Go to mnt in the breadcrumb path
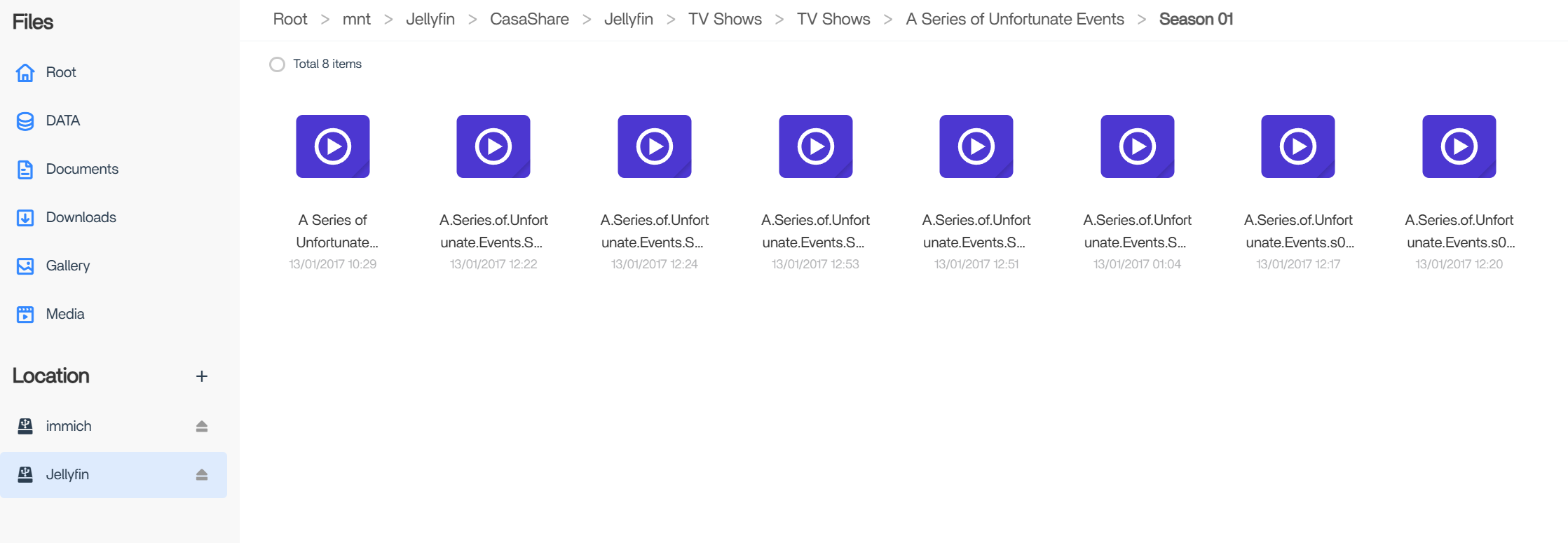This screenshot has height=543, width=1568. (x=356, y=20)
